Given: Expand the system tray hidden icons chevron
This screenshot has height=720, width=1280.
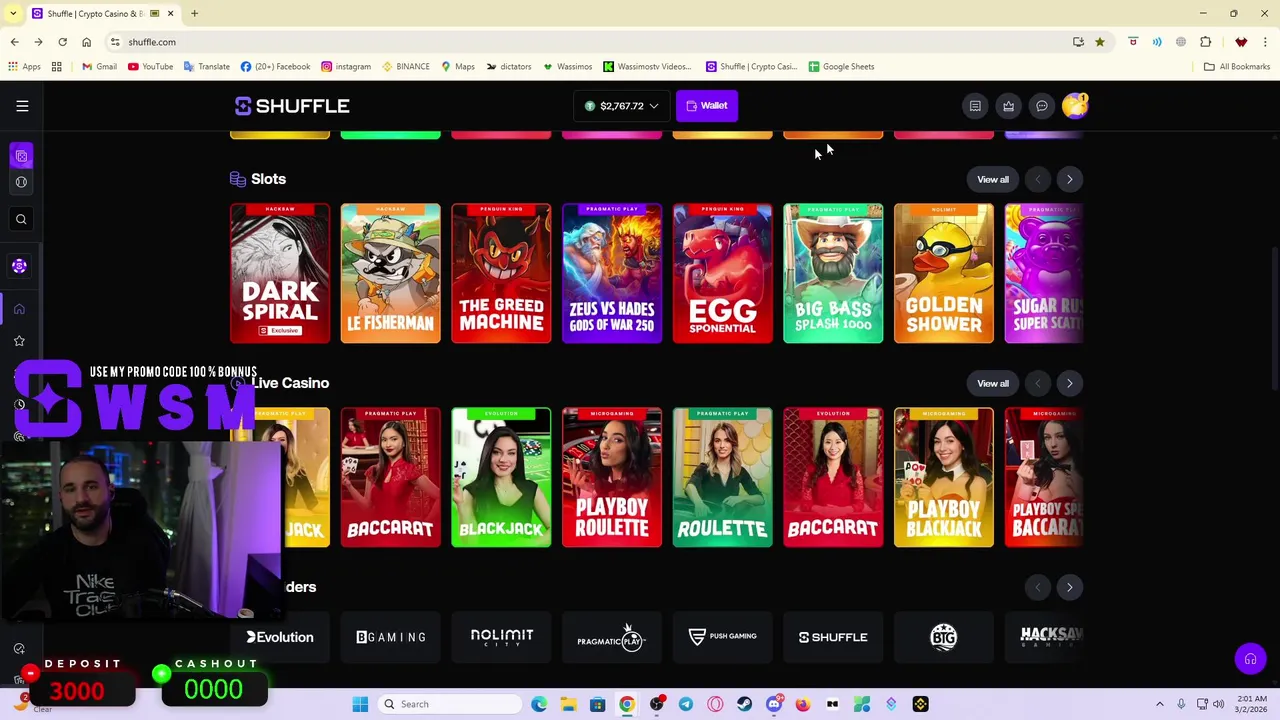Looking at the screenshot, I should [x=1160, y=704].
